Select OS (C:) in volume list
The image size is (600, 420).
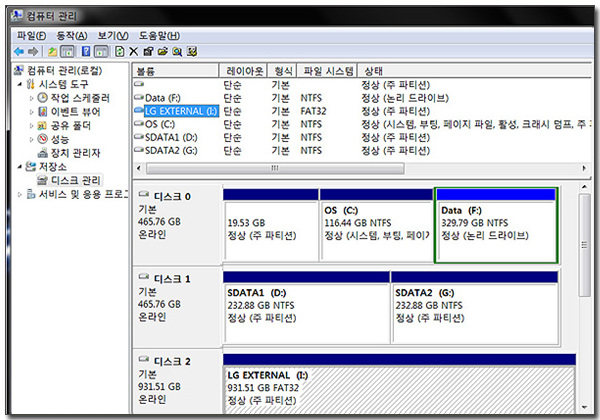coord(160,124)
